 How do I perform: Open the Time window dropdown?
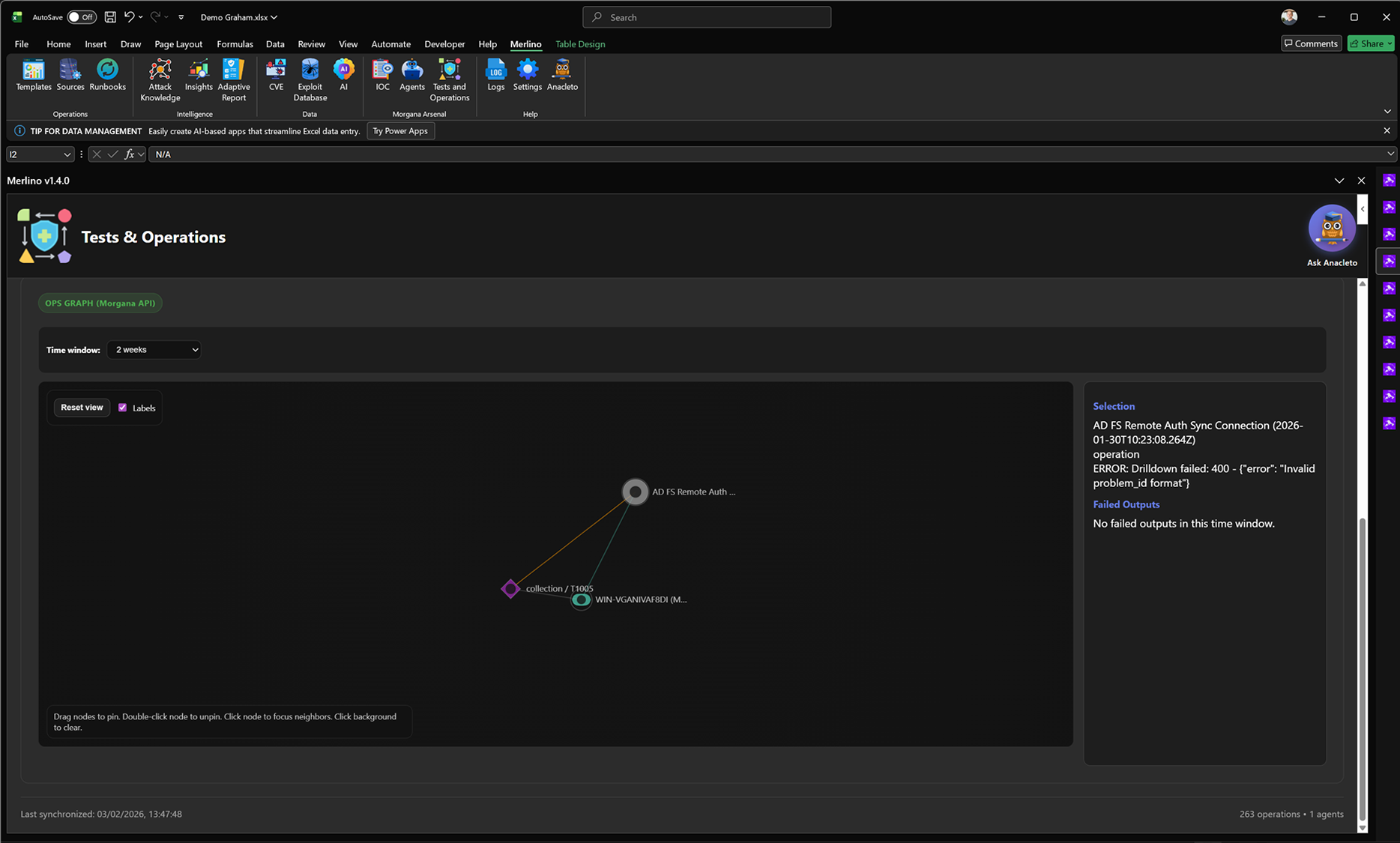[154, 350]
